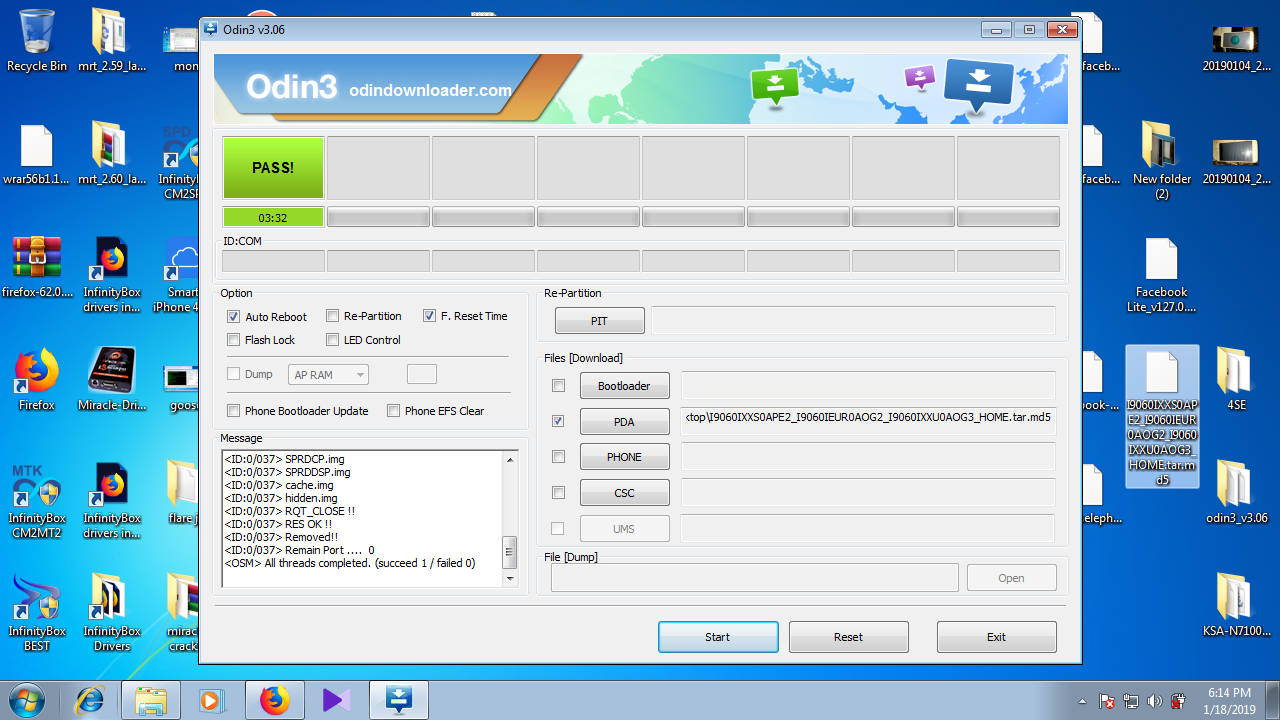Tick the checkbox beside the Bootloader button

[x=558, y=386]
